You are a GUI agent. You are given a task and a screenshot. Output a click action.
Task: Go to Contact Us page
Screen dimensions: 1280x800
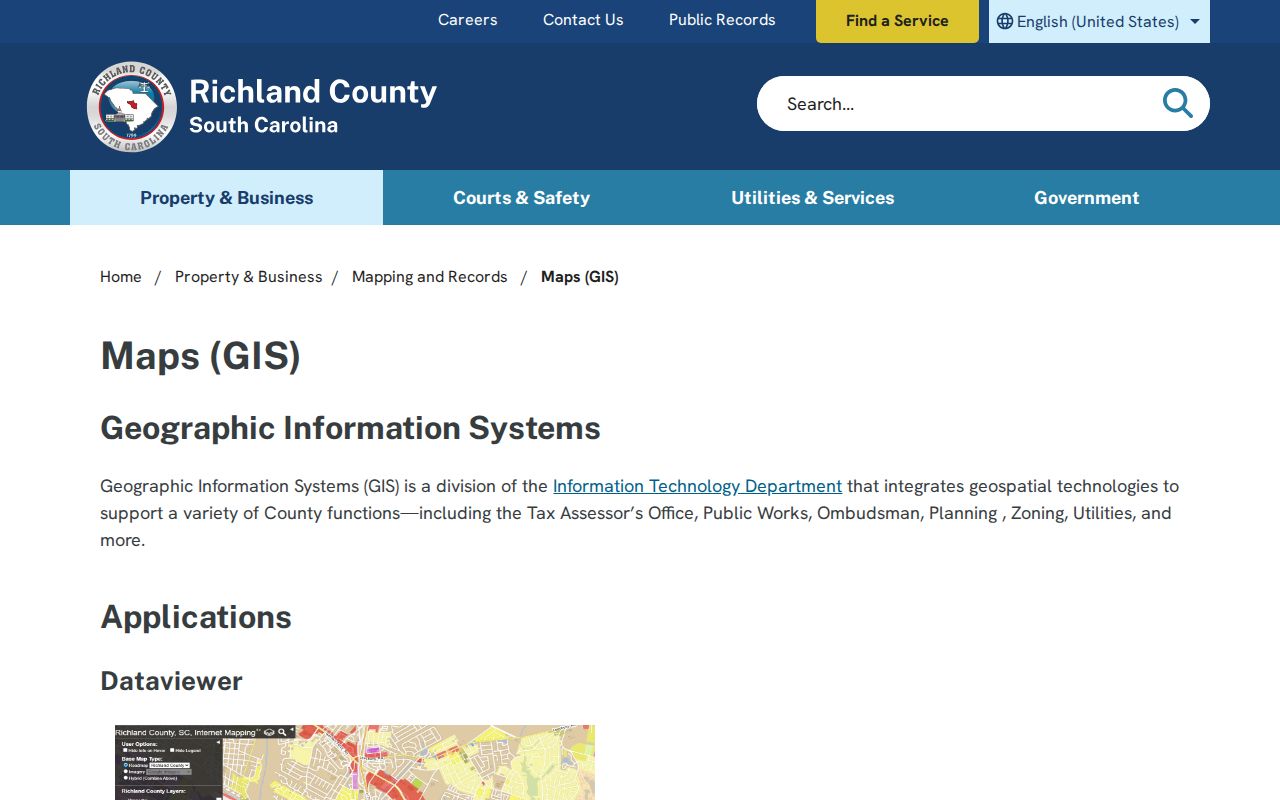pos(583,20)
